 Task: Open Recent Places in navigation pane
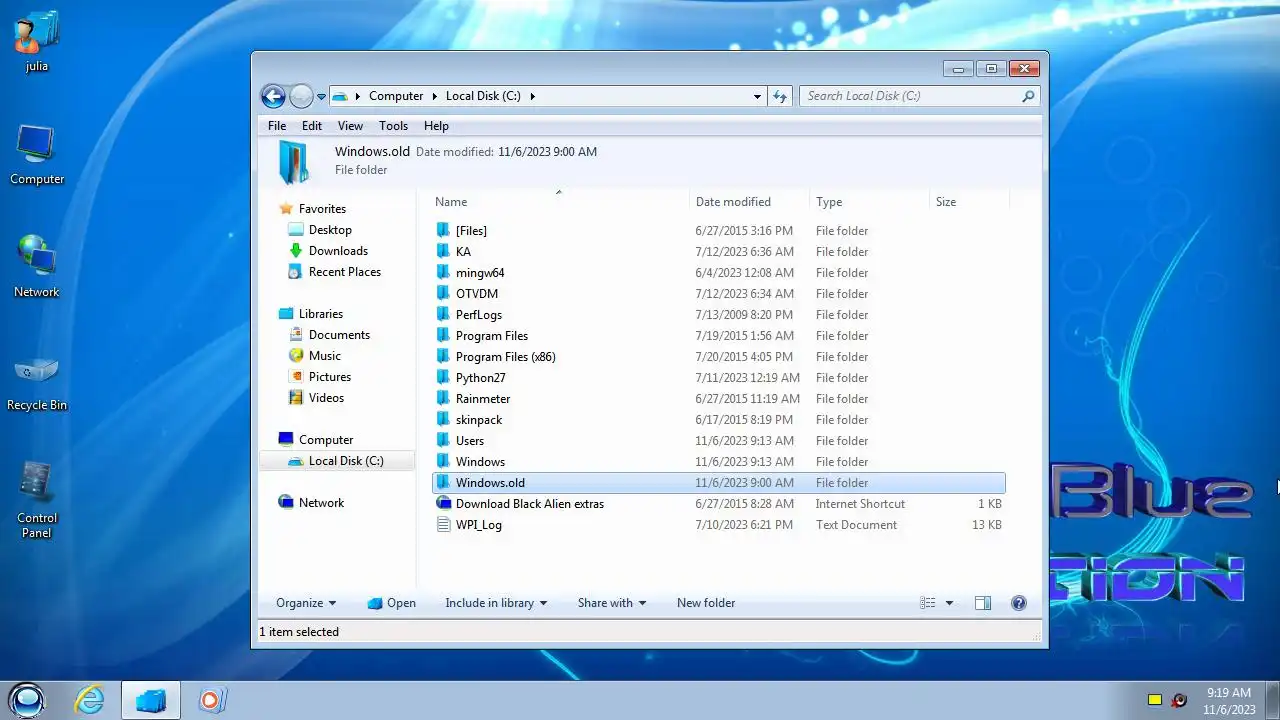[x=344, y=272]
